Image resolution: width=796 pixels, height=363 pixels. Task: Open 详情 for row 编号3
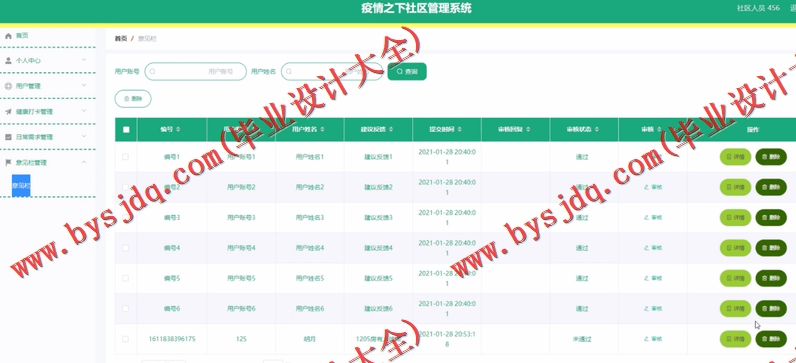736,218
